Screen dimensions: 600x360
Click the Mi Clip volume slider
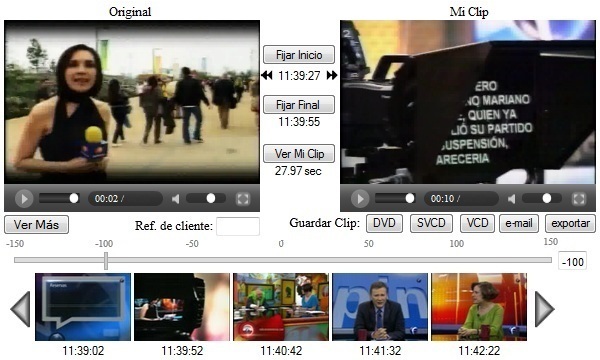click(542, 198)
